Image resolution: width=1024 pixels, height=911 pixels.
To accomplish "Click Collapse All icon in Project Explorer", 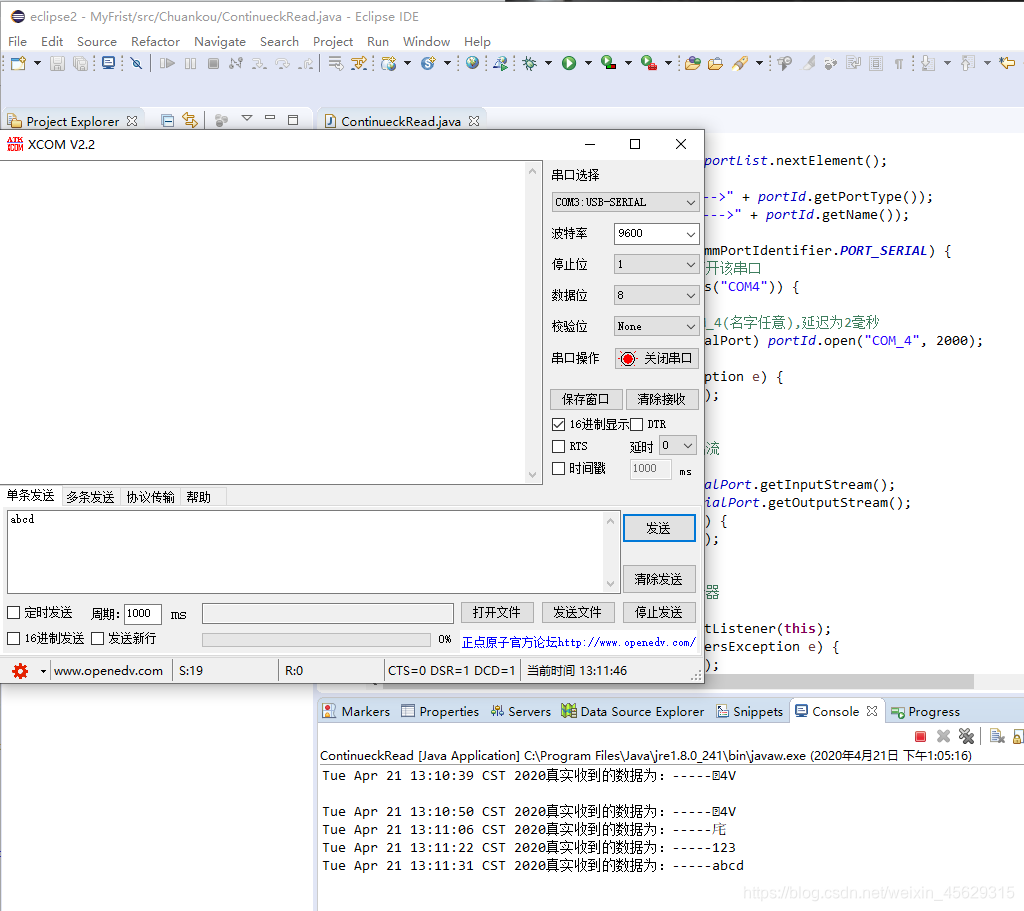I will coord(168,121).
